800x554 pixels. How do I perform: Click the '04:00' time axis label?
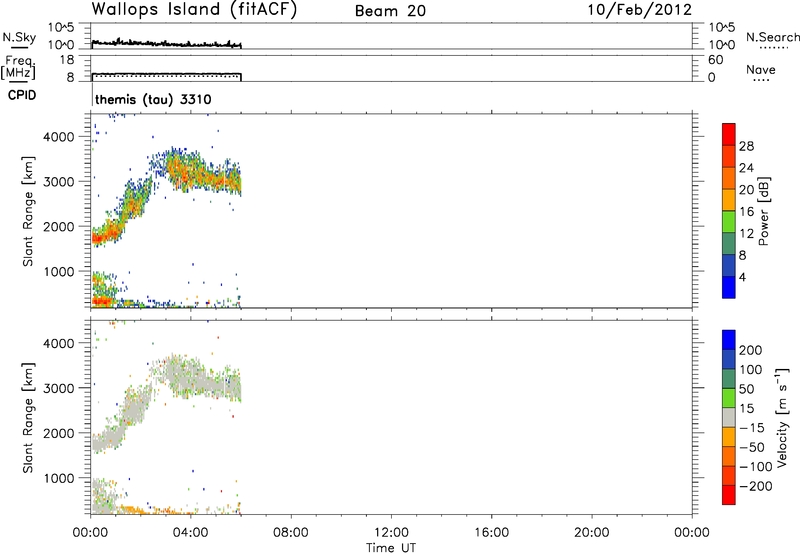click(x=190, y=533)
